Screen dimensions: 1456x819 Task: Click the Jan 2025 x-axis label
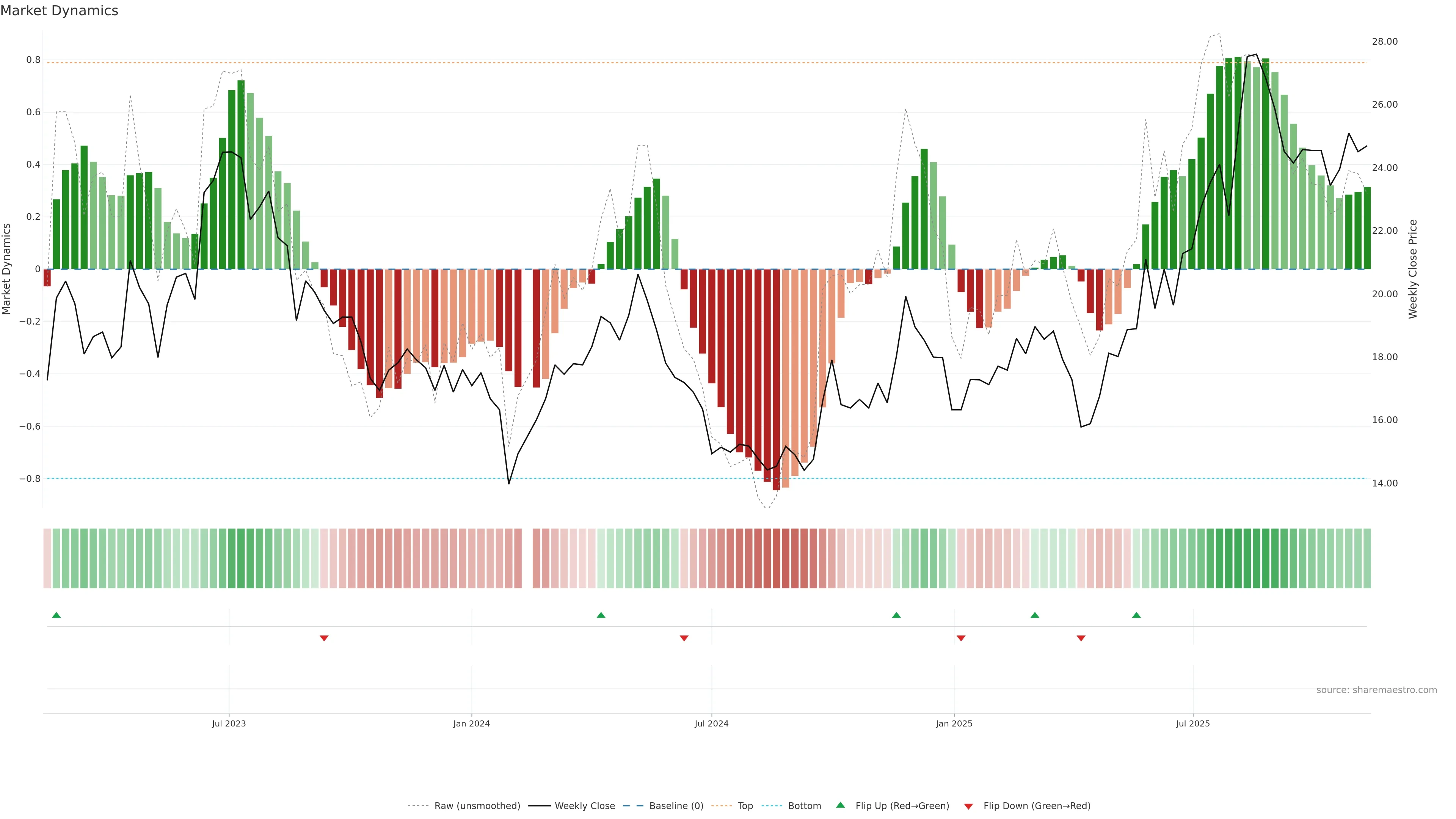coord(954,723)
